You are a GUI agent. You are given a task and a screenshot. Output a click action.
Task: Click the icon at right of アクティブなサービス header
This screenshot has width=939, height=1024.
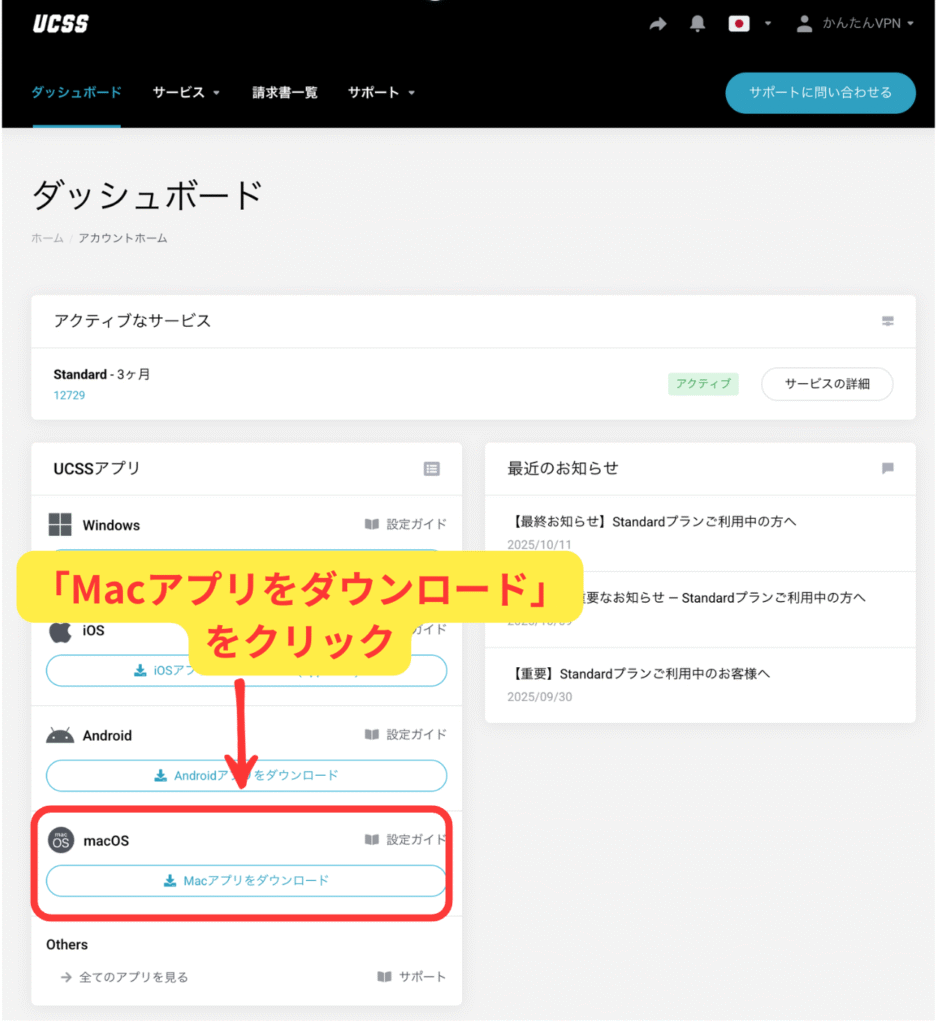[x=887, y=322]
